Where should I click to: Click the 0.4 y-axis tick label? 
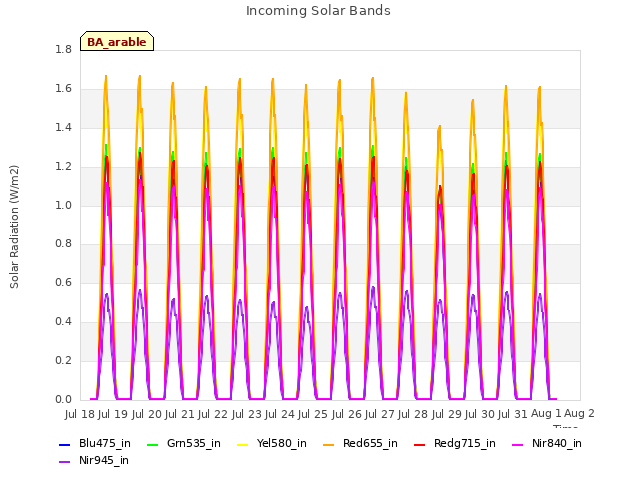point(63,322)
